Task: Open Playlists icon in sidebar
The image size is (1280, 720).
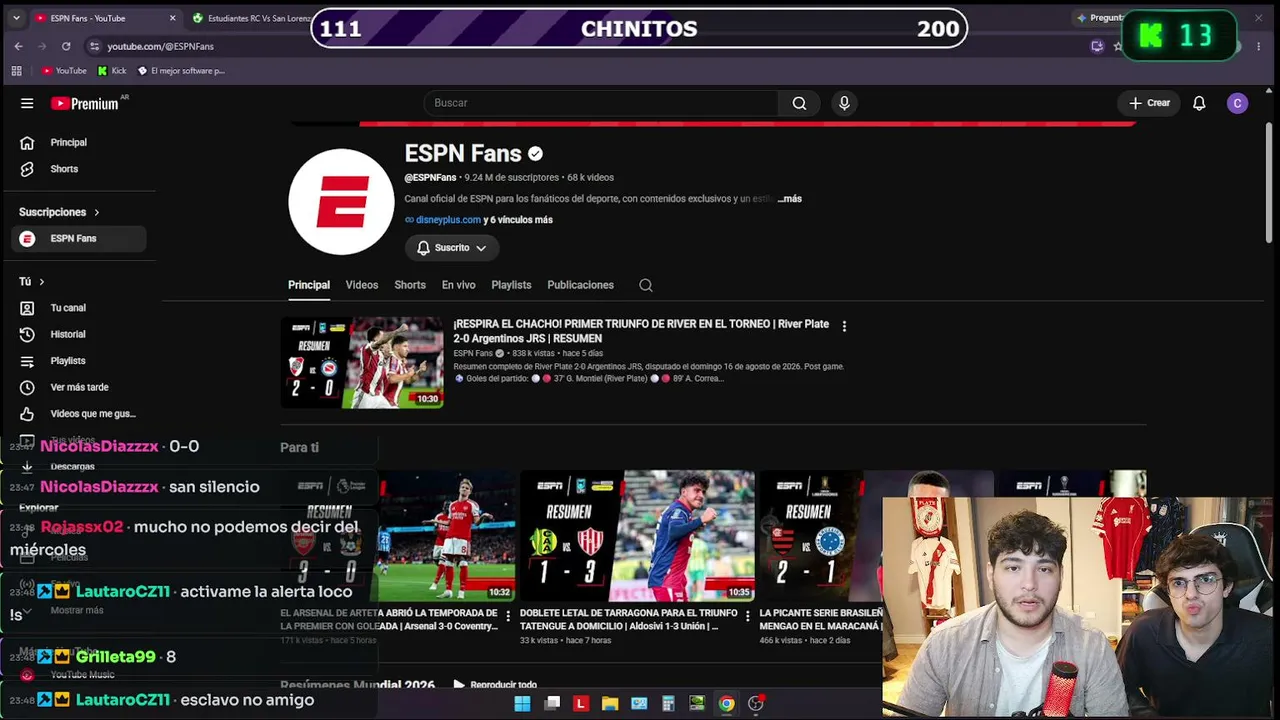Action: [x=27, y=361]
